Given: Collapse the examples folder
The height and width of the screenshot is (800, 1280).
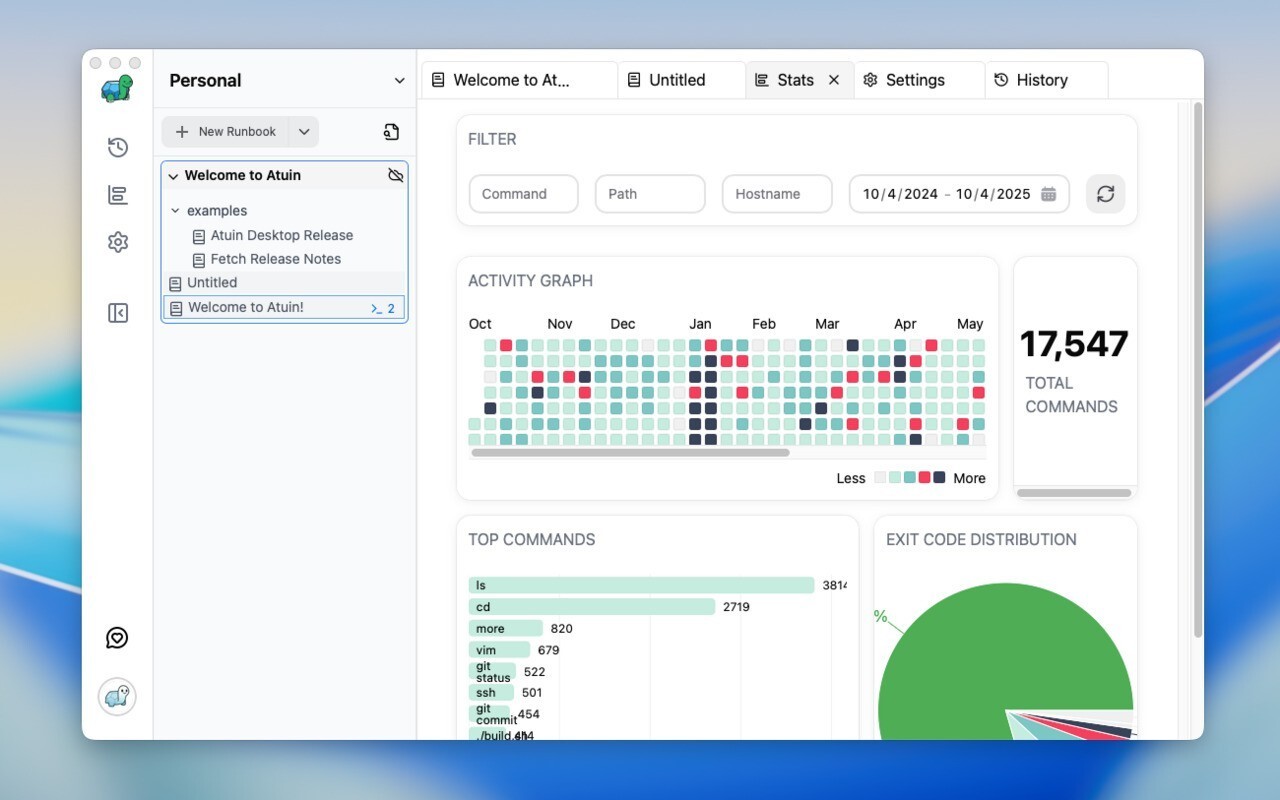Looking at the screenshot, I should click(x=176, y=211).
